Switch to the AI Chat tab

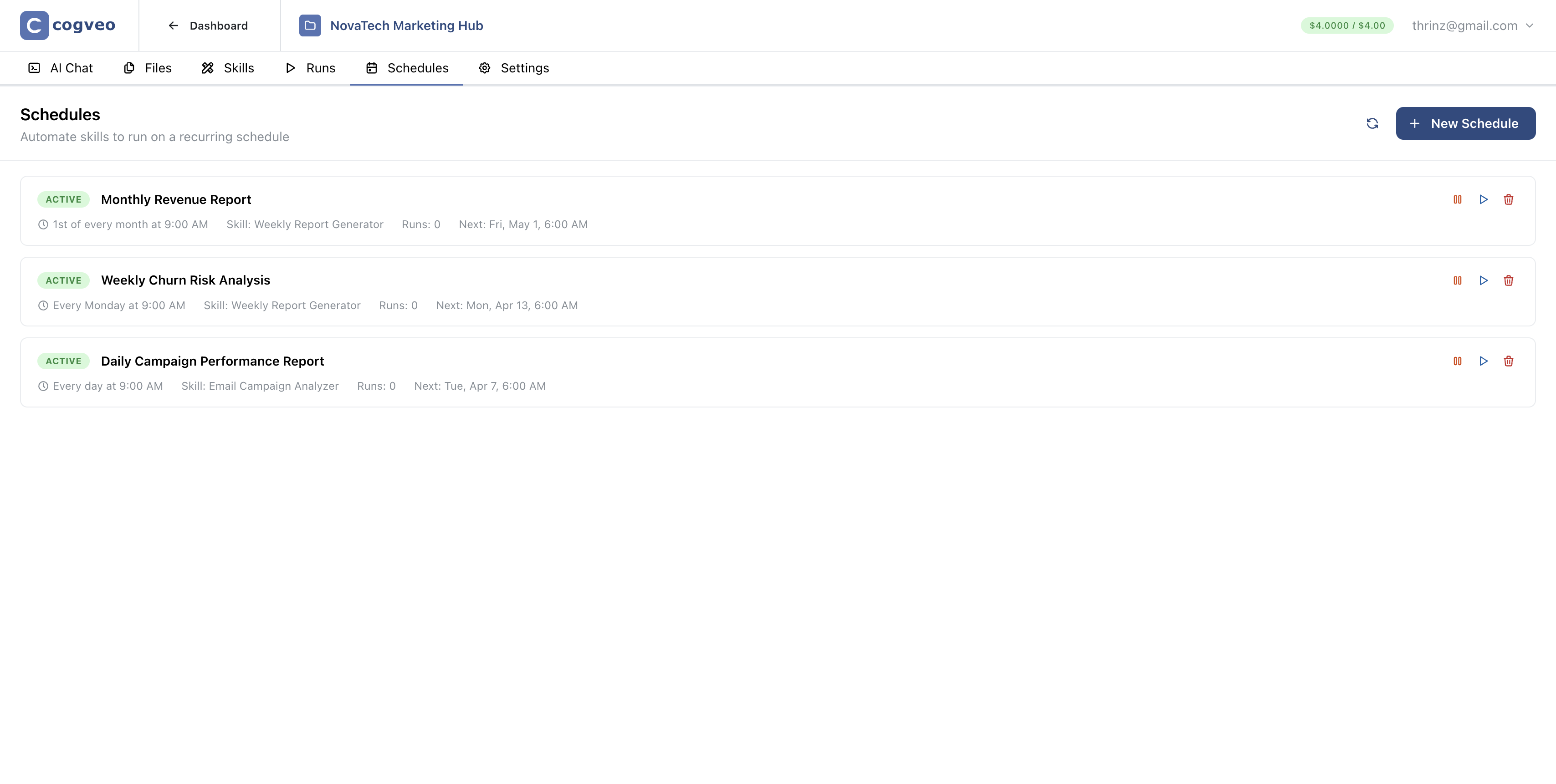pos(60,67)
